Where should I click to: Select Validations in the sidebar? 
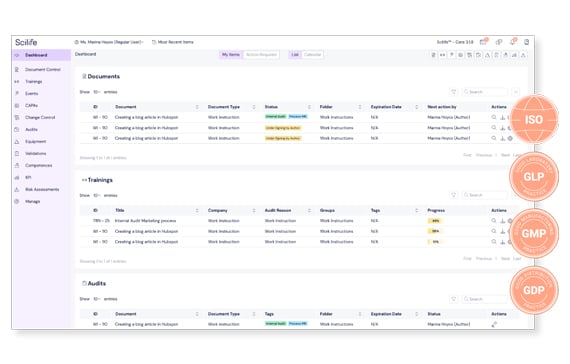36,153
